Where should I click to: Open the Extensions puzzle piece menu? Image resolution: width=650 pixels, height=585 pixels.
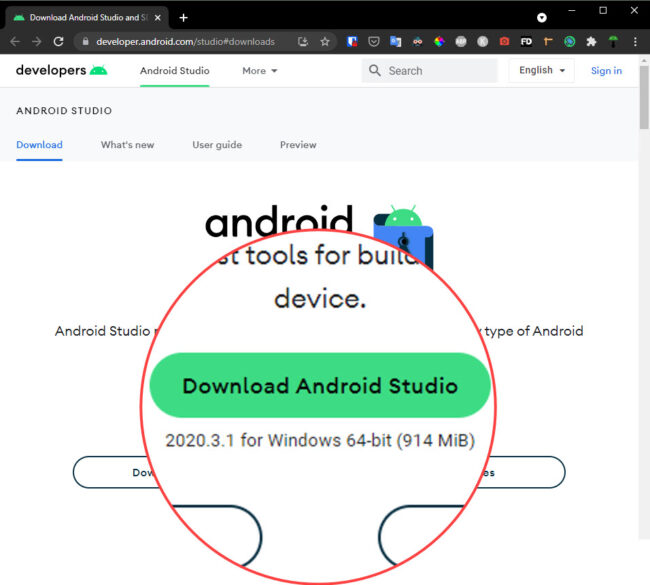[x=591, y=41]
